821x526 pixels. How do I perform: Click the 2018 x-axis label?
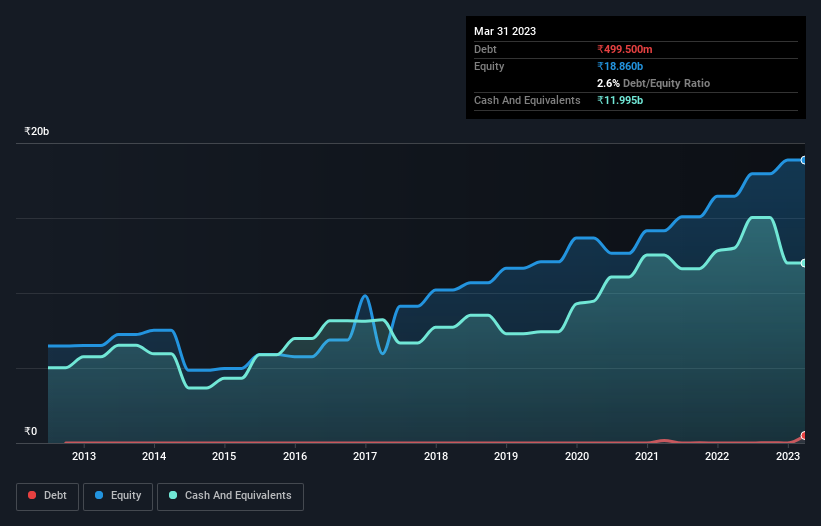[x=436, y=456]
